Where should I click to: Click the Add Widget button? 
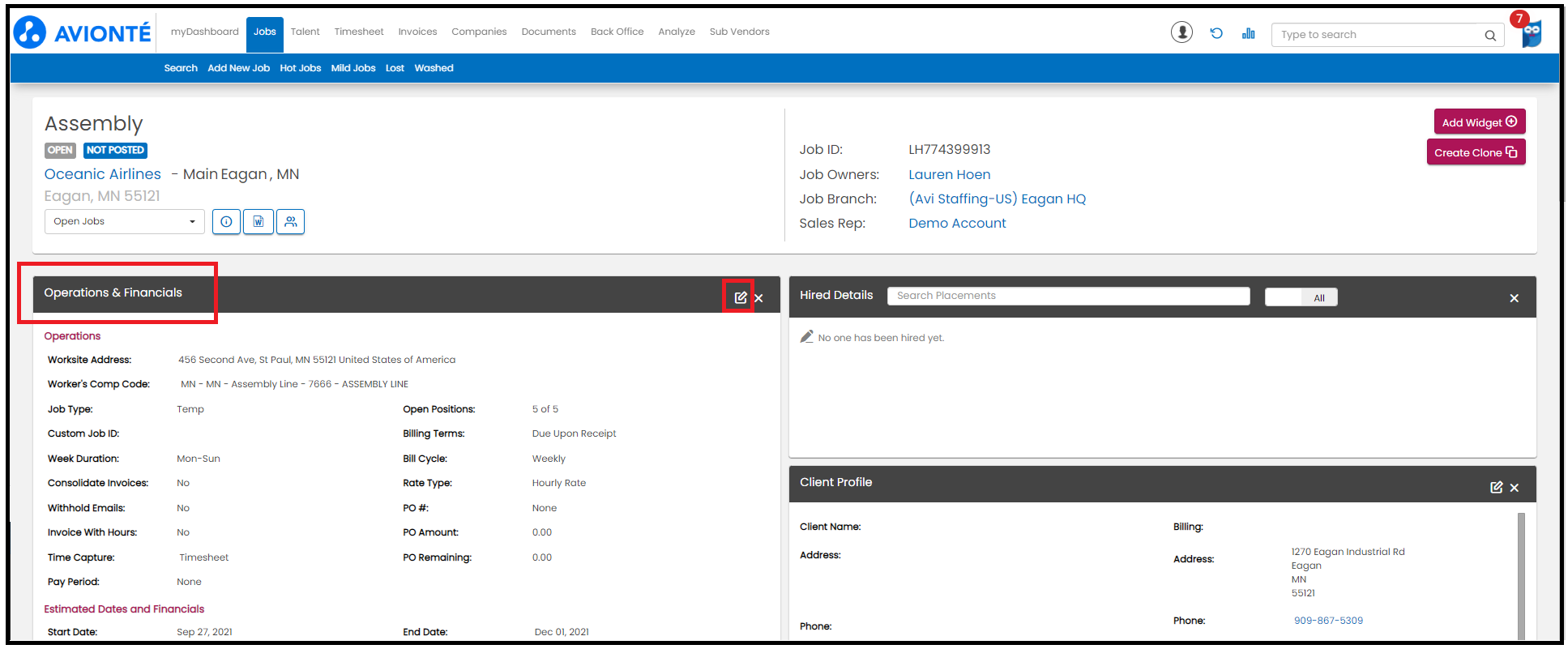point(1480,122)
